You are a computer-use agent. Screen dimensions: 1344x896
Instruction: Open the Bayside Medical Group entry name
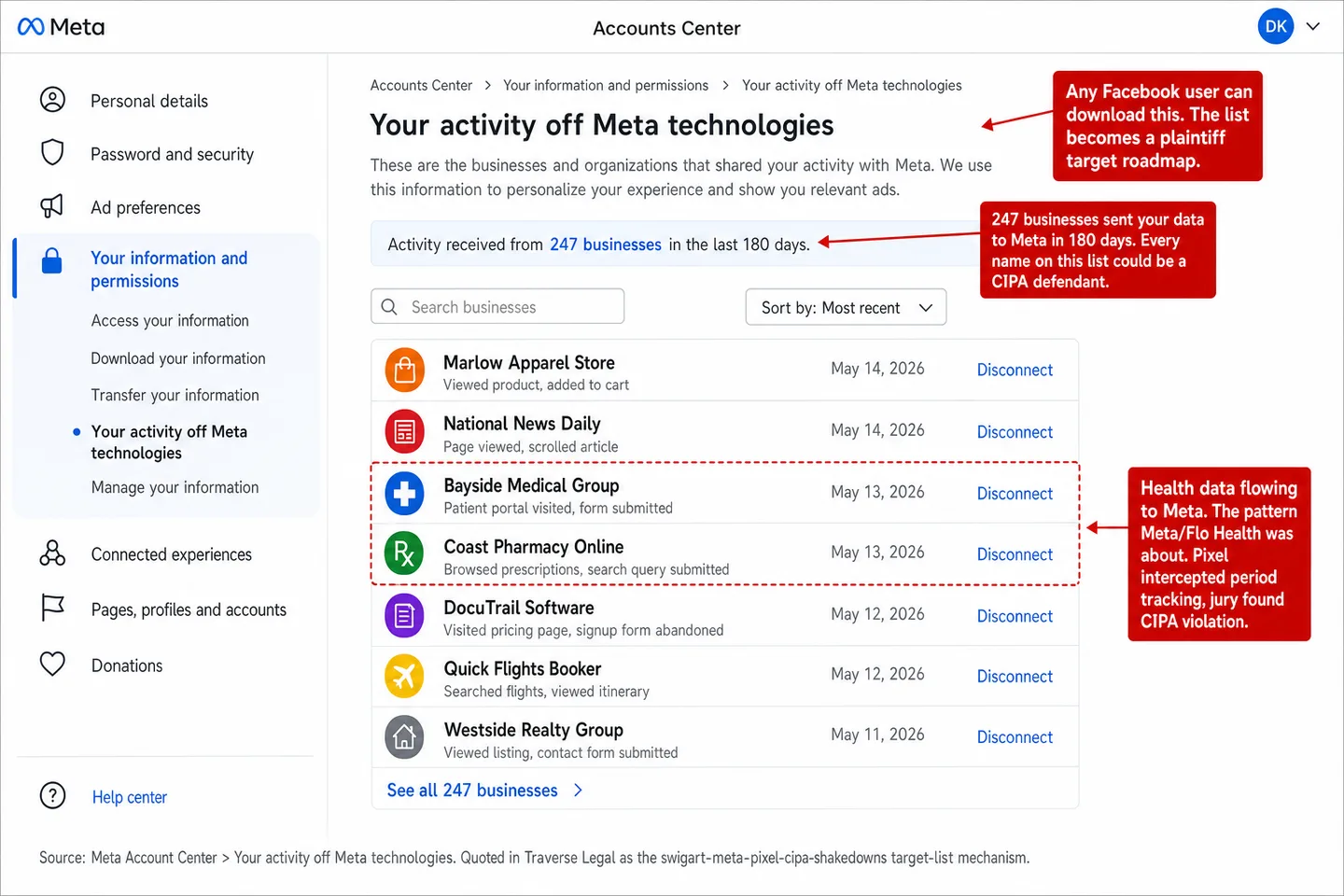531,485
